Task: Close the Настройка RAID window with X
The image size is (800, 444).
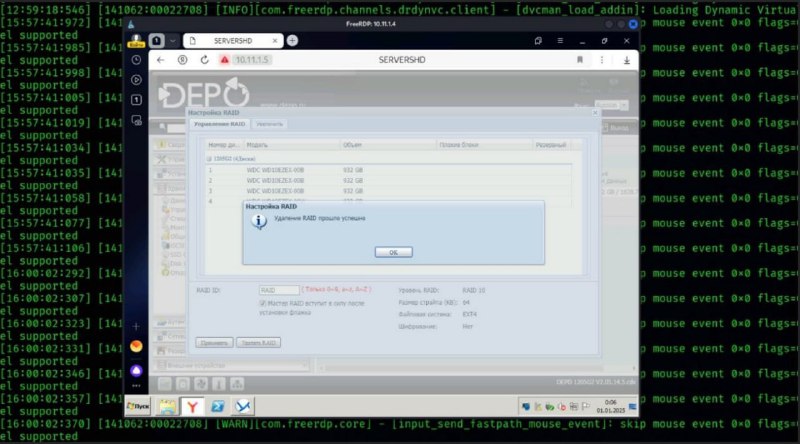Action: pyautogui.click(x=595, y=112)
